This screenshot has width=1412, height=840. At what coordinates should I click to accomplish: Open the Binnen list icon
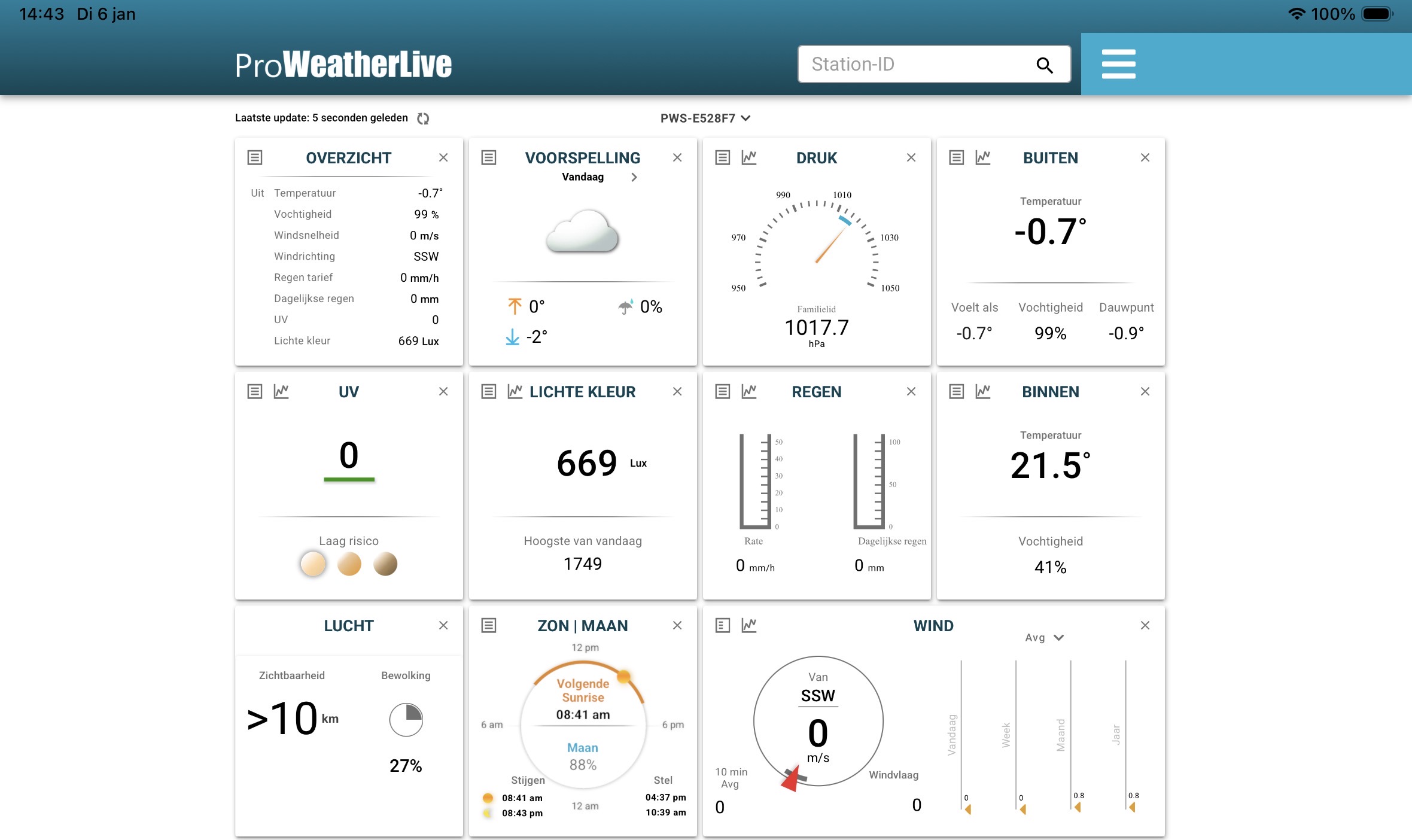coord(957,391)
